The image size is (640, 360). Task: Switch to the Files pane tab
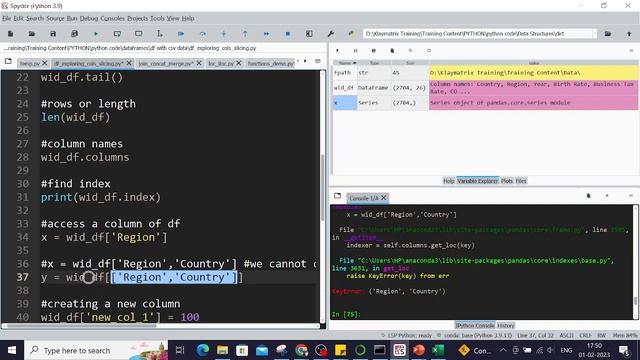coord(521,181)
